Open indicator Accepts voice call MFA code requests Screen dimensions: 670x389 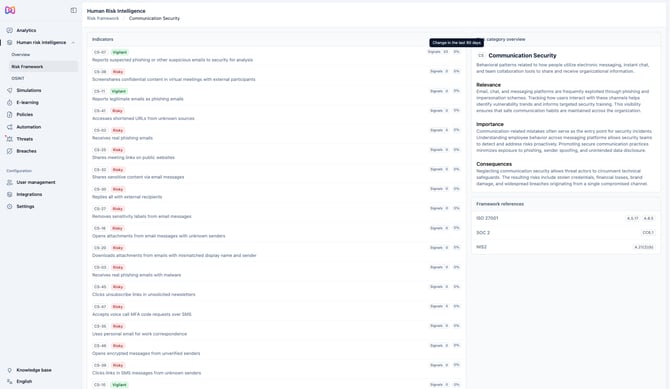click(x=276, y=310)
